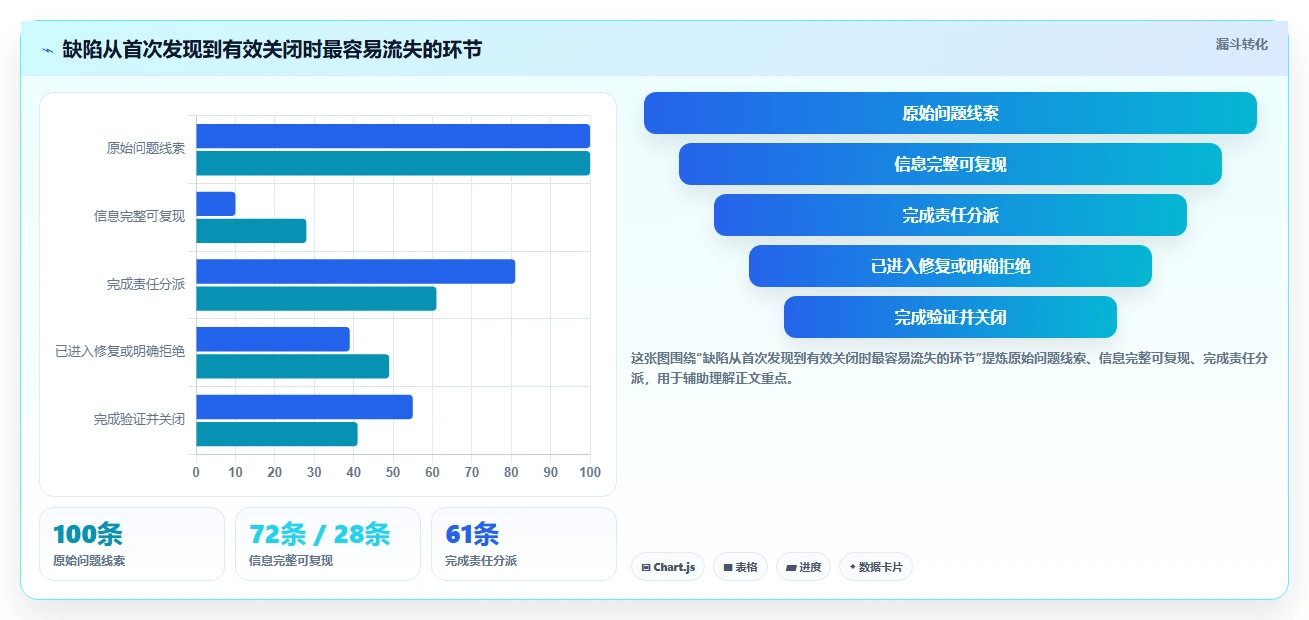1309x620 pixels.
Task: Click the 表格 tag chip
Action: (740, 567)
